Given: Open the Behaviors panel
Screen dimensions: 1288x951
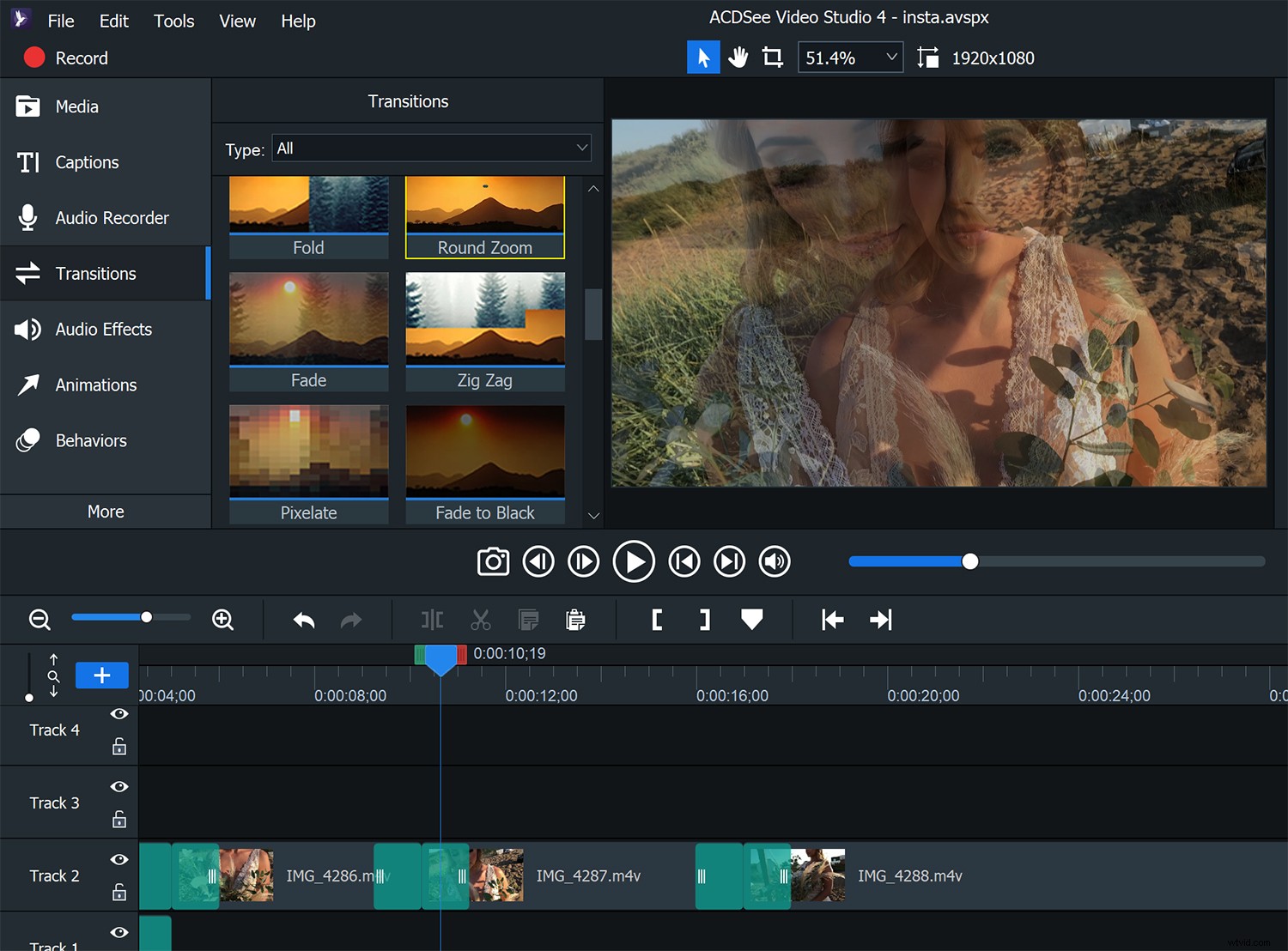Looking at the screenshot, I should tap(90, 440).
